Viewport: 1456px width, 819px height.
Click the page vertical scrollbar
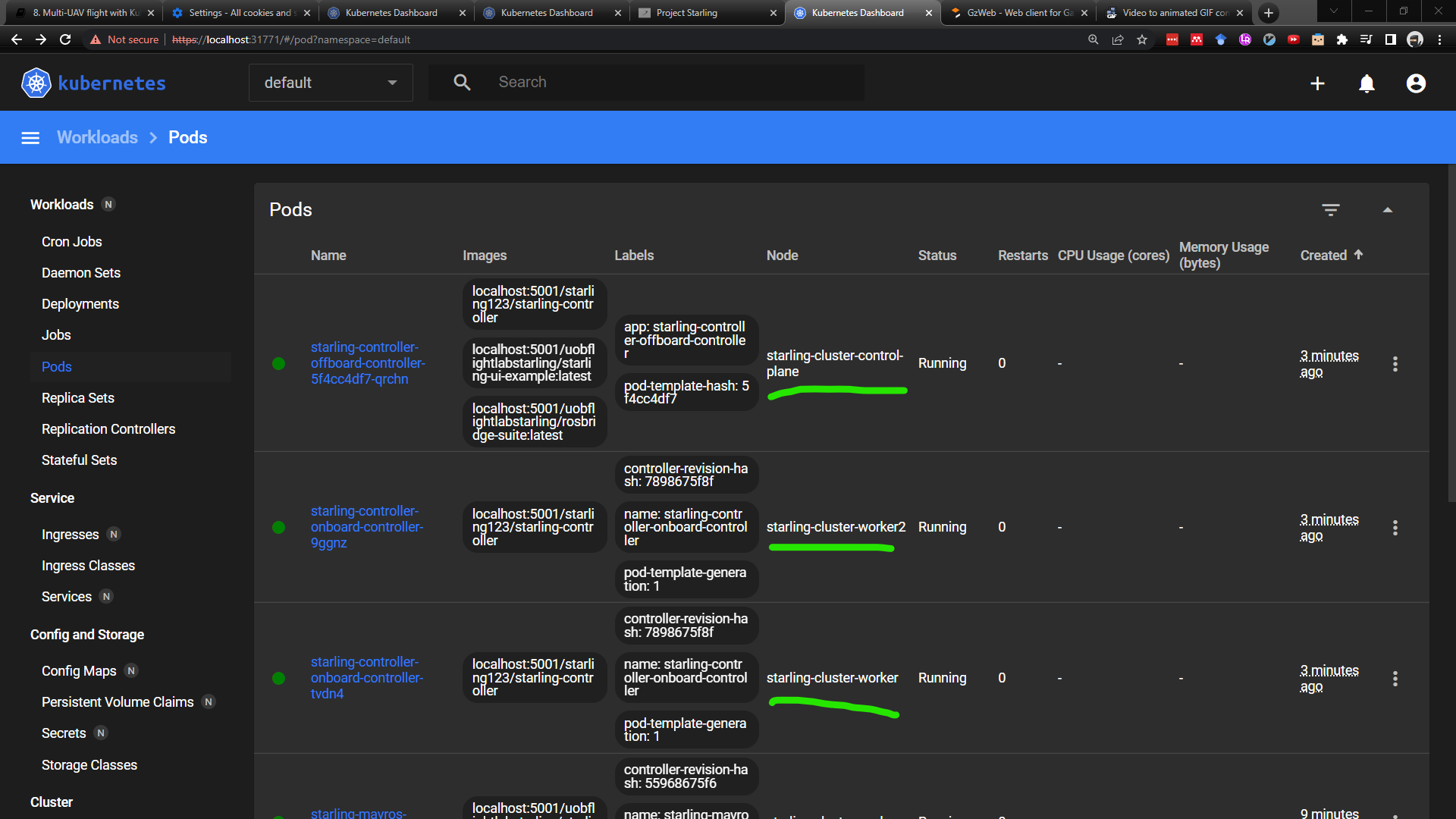click(1451, 334)
